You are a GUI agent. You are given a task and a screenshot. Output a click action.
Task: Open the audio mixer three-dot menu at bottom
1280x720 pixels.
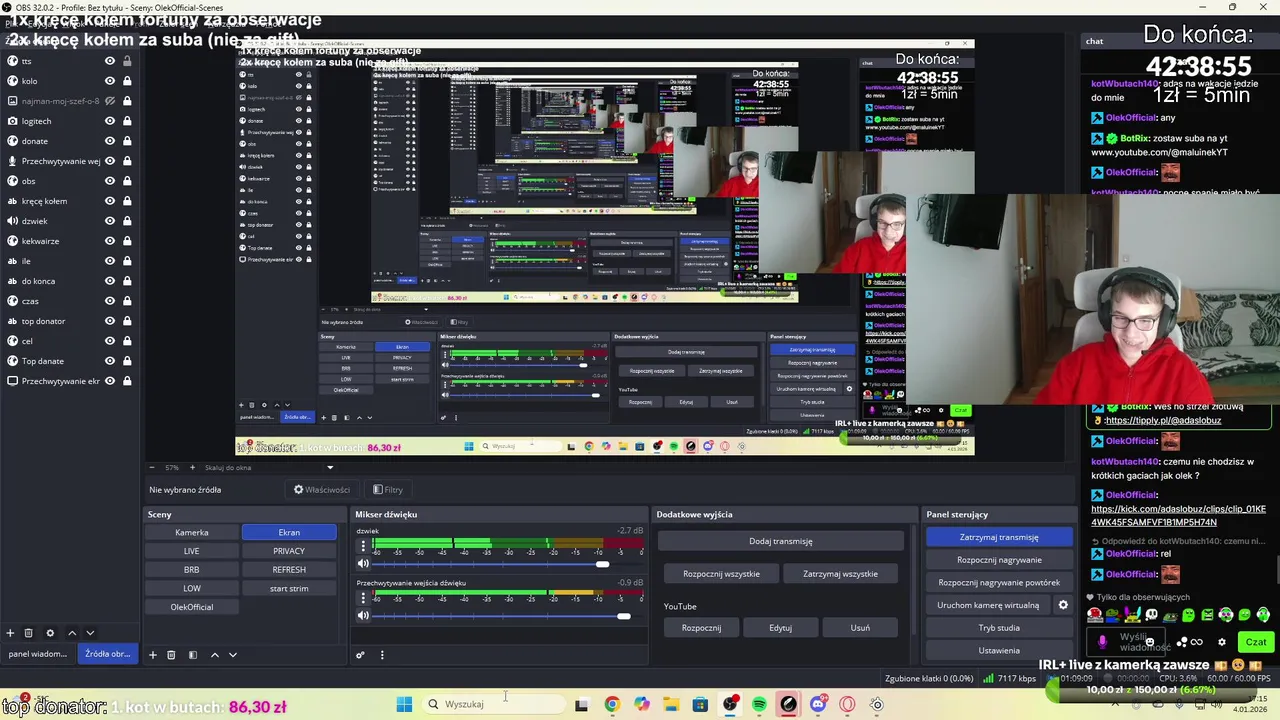(x=382, y=655)
